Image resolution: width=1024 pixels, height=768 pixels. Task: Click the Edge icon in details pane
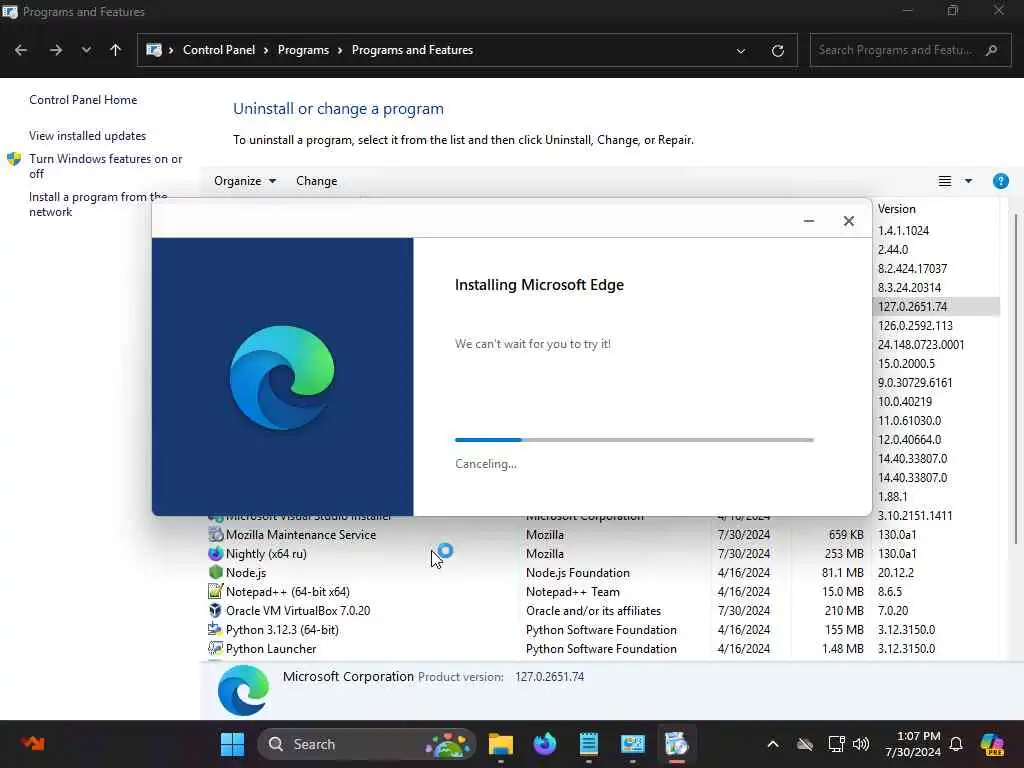(x=243, y=690)
